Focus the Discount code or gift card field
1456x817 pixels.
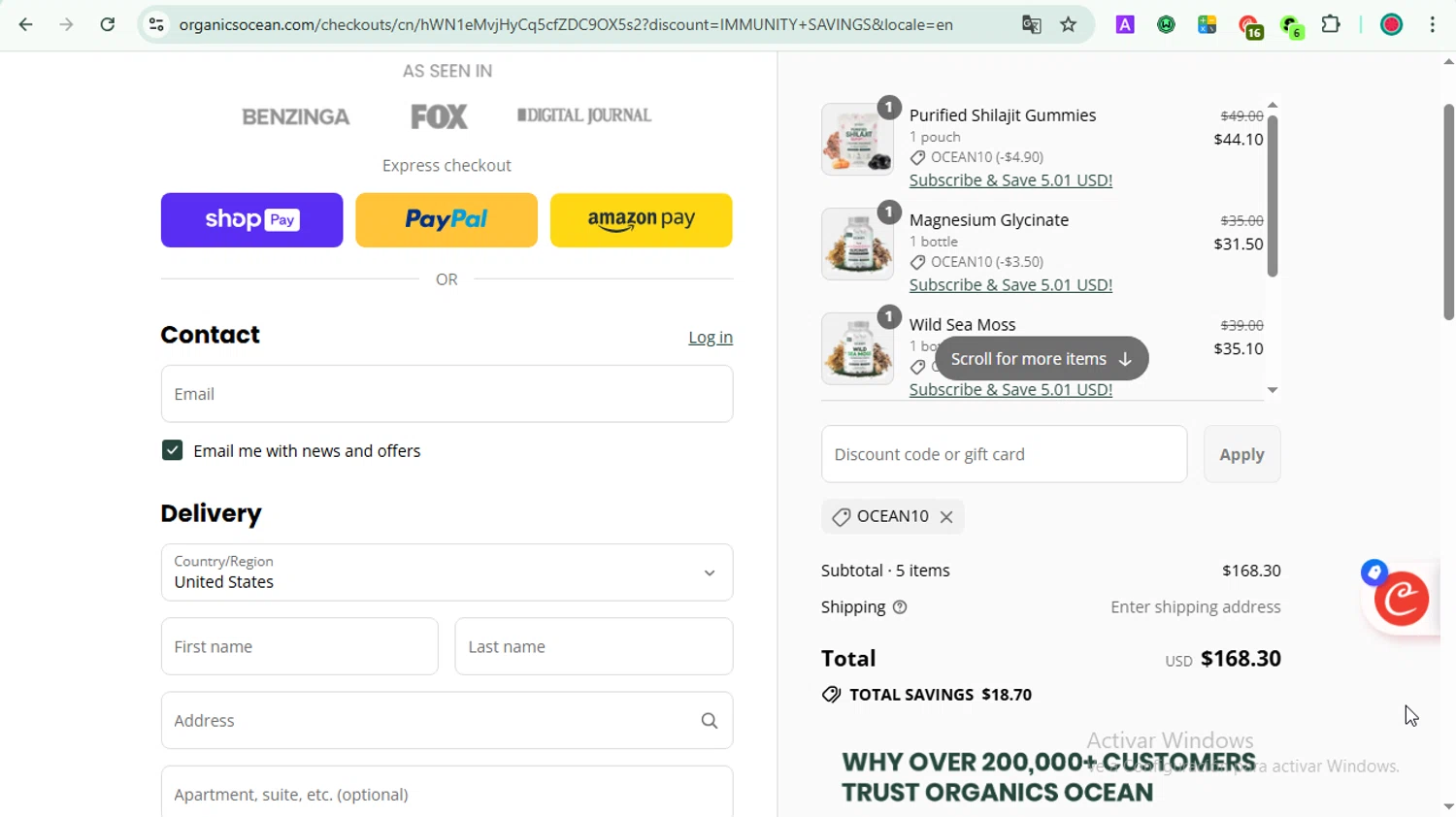coord(1004,454)
